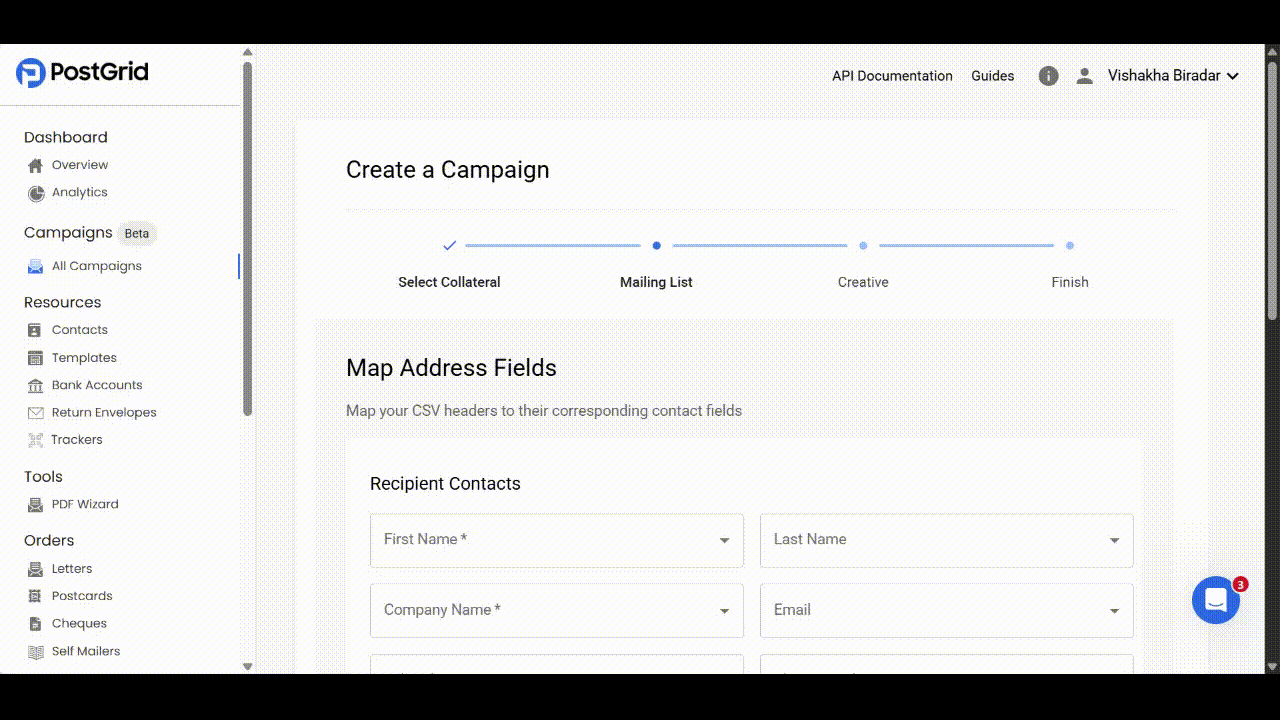Image resolution: width=1280 pixels, height=720 pixels.
Task: Click the main page scrollbar thumb
Action: pyautogui.click(x=1272, y=189)
